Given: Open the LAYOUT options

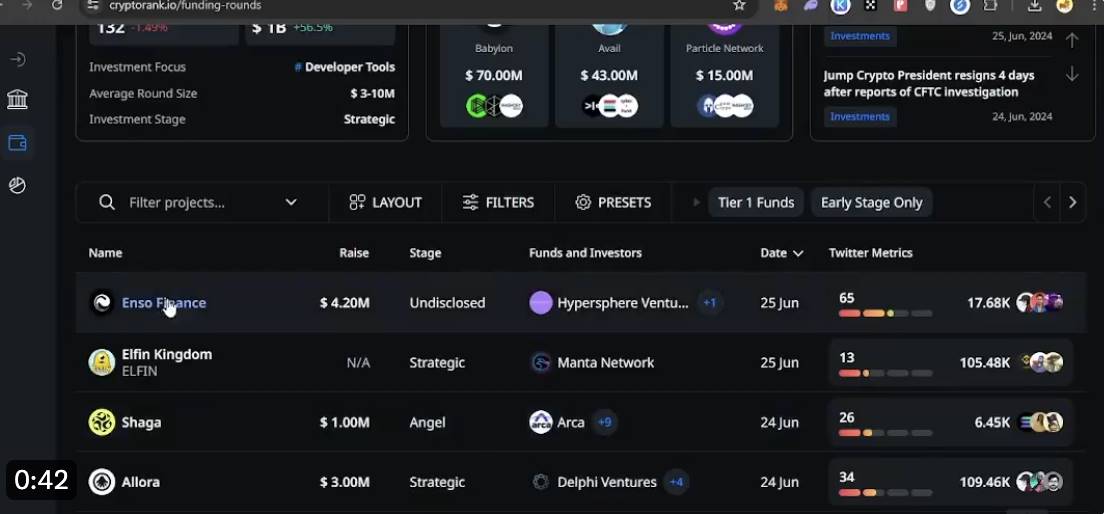Looking at the screenshot, I should pyautogui.click(x=386, y=202).
